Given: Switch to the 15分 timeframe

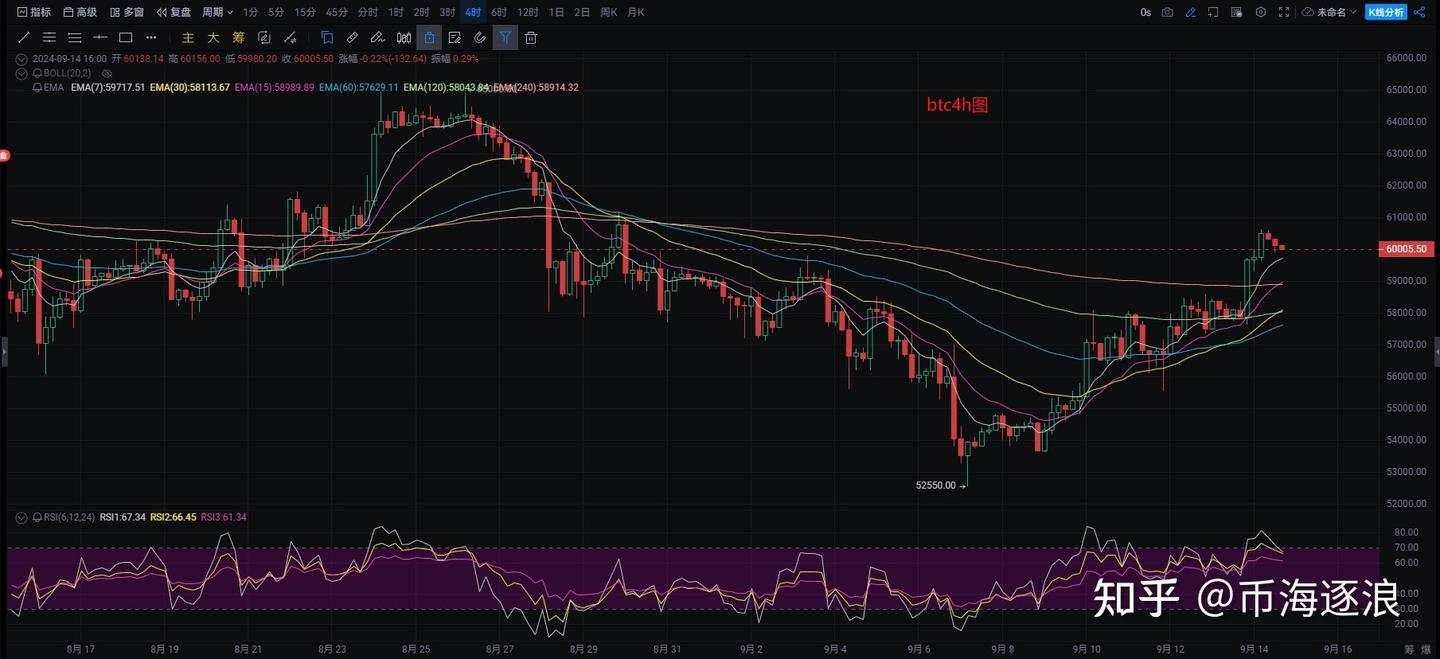Looking at the screenshot, I should pos(305,12).
